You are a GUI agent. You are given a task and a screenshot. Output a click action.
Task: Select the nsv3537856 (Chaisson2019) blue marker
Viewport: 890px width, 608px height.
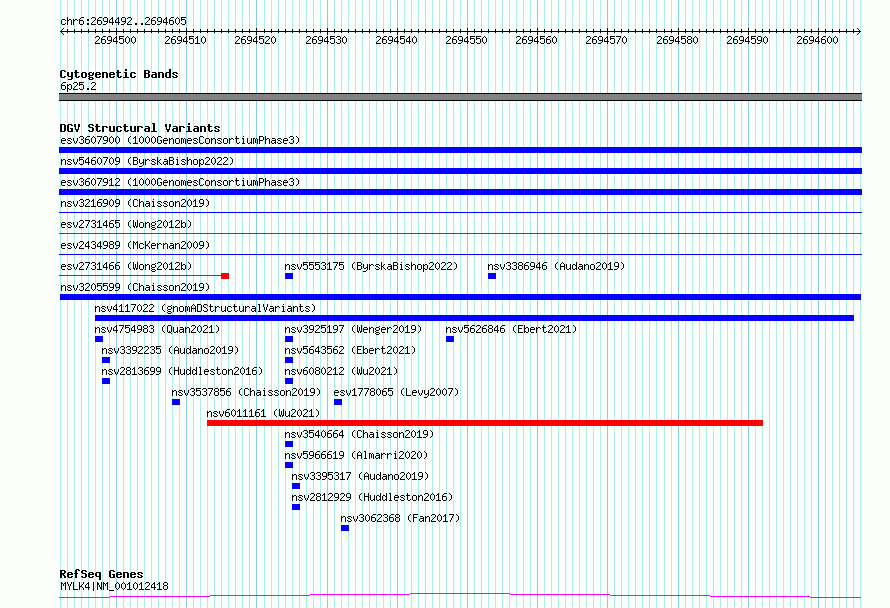point(176,402)
